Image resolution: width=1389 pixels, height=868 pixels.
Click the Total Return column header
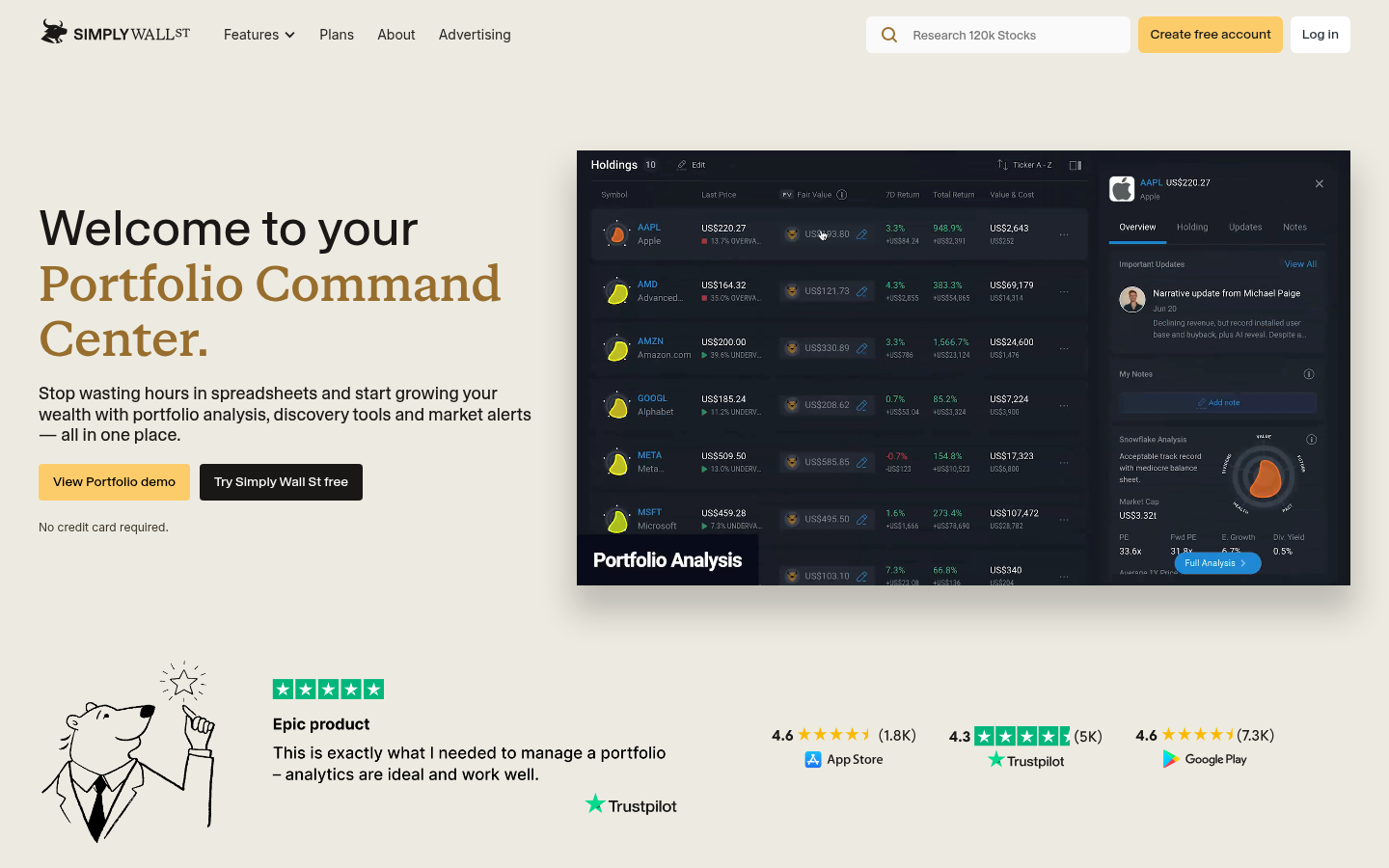(953, 195)
